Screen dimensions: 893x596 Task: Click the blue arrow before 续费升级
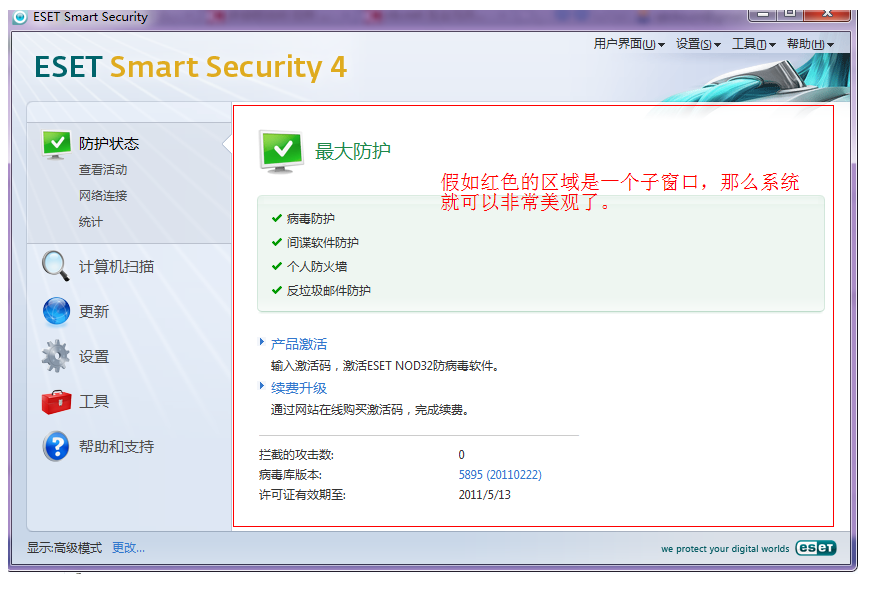point(261,385)
